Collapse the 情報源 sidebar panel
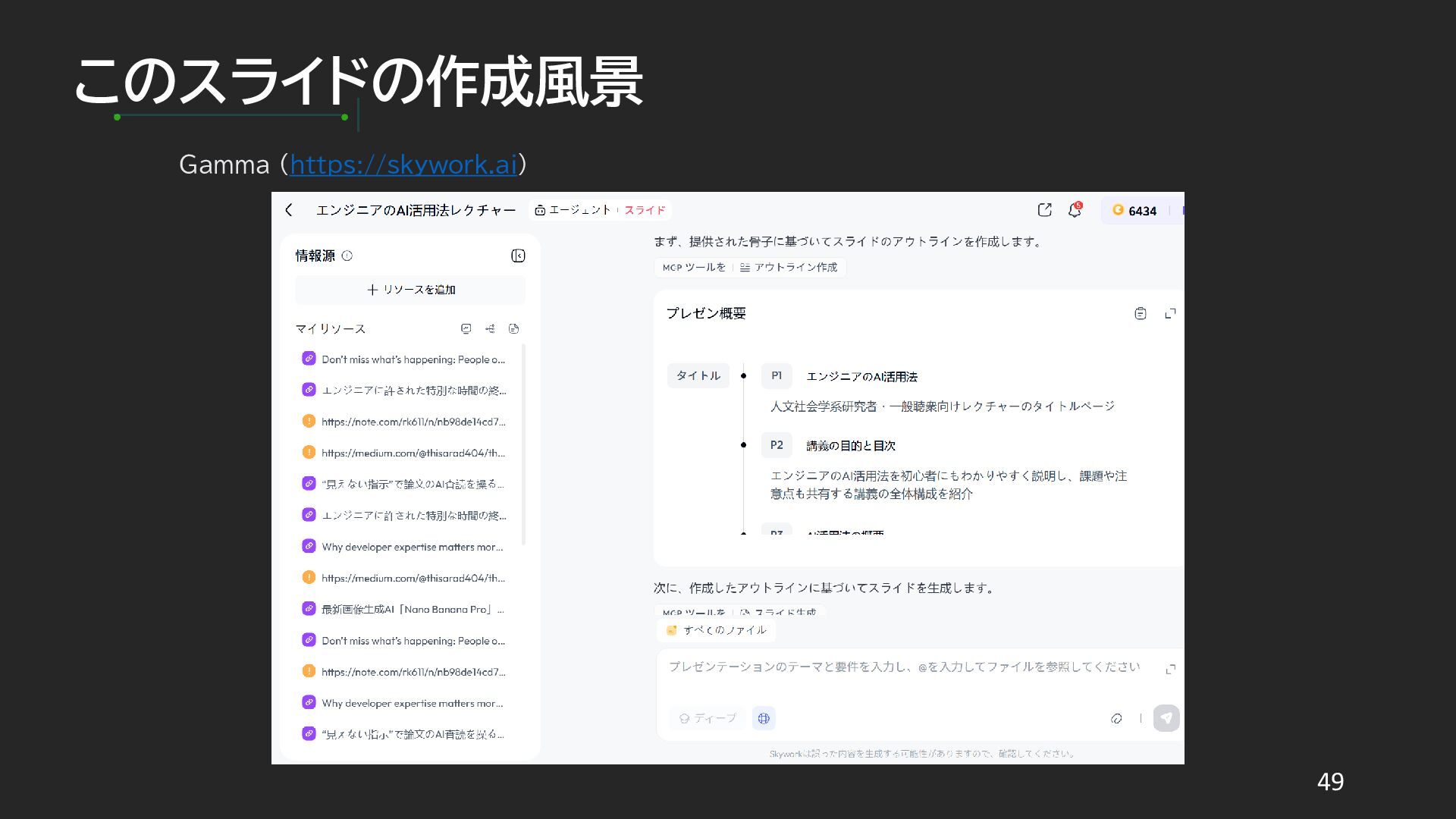Image resolution: width=1456 pixels, height=819 pixels. [x=518, y=256]
